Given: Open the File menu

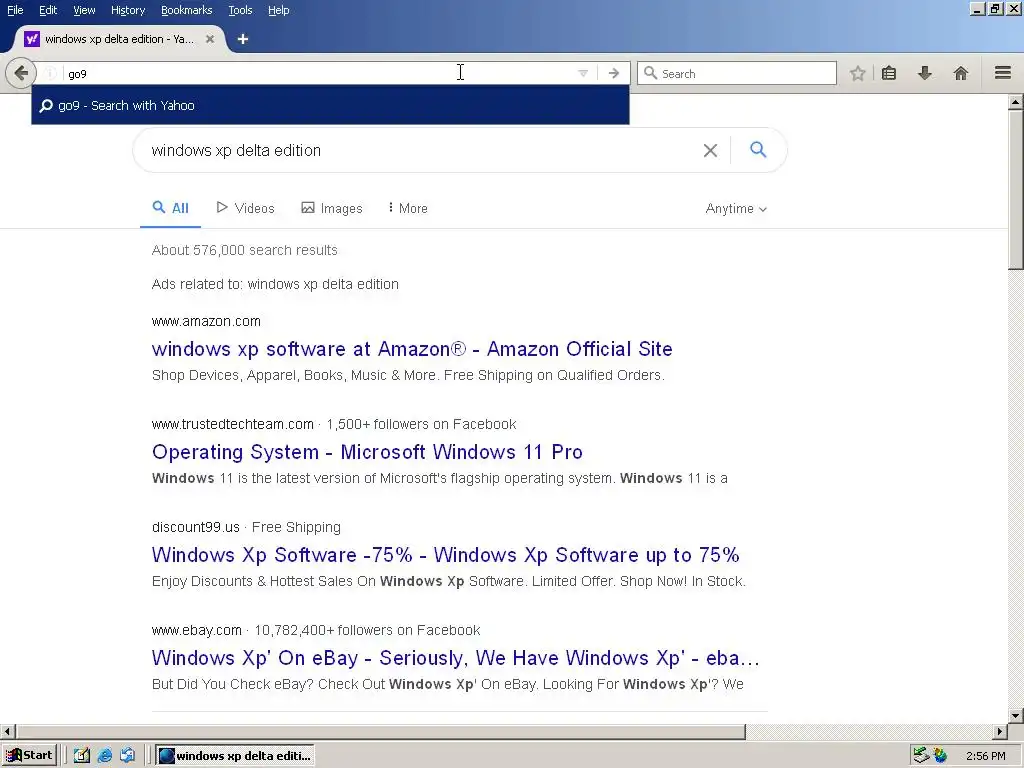Looking at the screenshot, I should 15,10.
